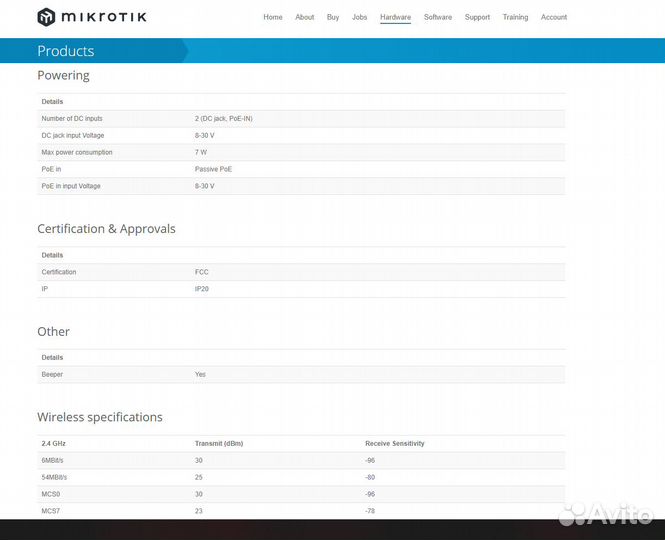Select the '23' transmit value for MCS7
Image resolution: width=665 pixels, height=540 pixels.
(x=198, y=511)
